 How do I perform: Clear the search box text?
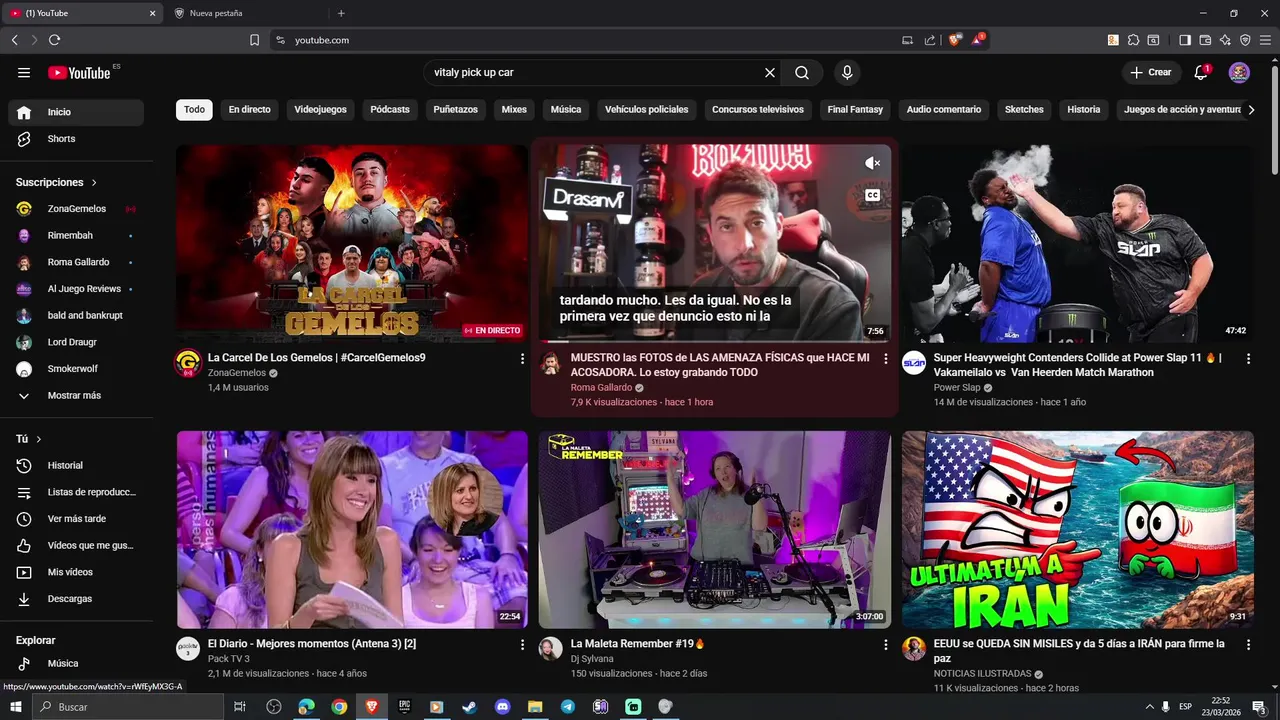click(770, 72)
